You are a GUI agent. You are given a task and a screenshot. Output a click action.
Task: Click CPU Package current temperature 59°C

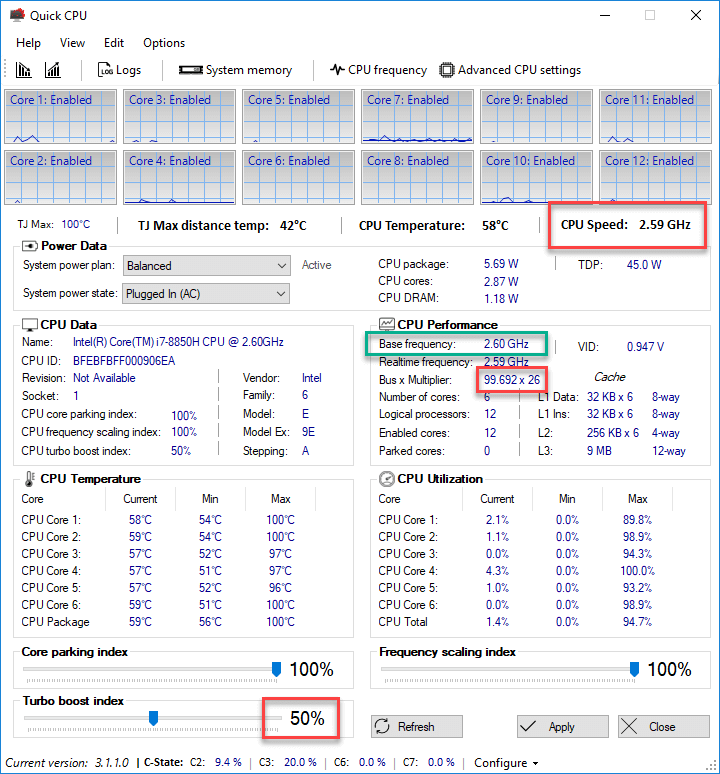140,622
